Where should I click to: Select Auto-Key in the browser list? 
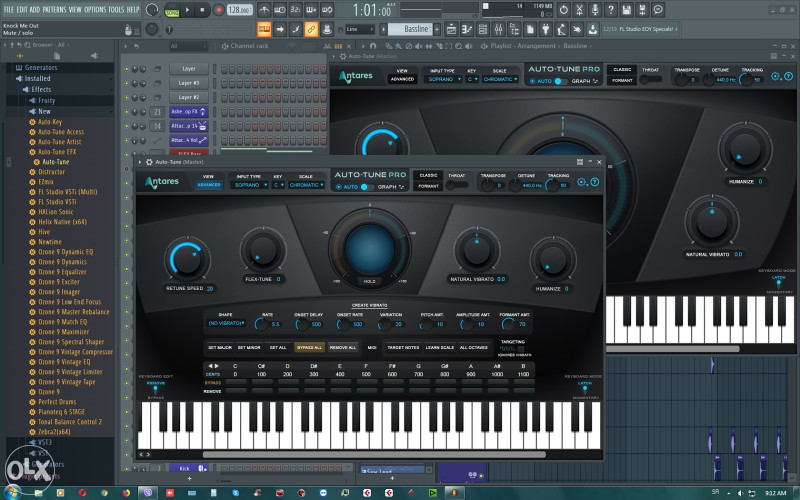[x=50, y=122]
